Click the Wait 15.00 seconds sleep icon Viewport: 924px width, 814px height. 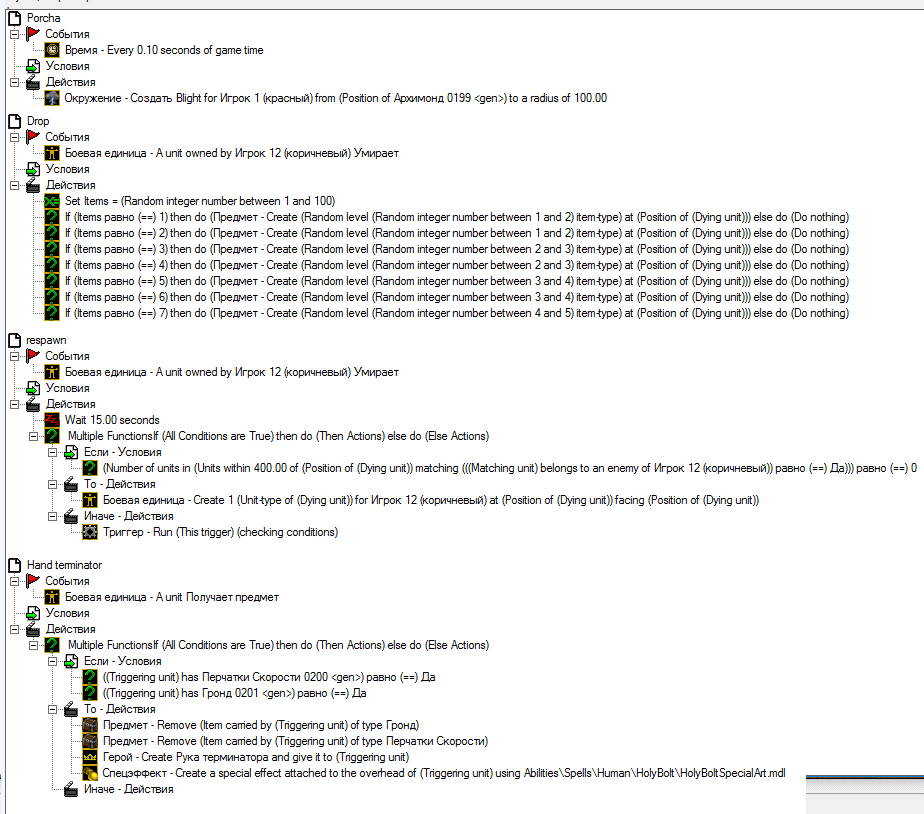pyautogui.click(x=52, y=420)
